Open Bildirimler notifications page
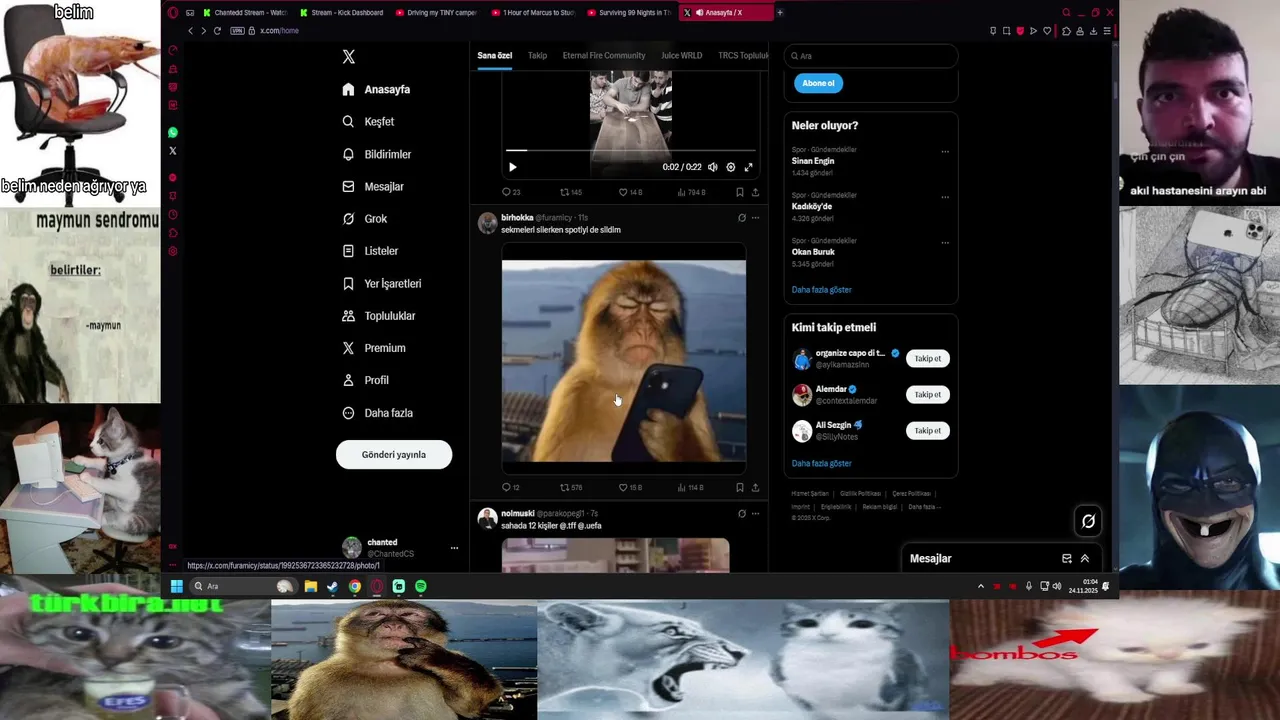The height and width of the screenshot is (720, 1280). [376, 154]
